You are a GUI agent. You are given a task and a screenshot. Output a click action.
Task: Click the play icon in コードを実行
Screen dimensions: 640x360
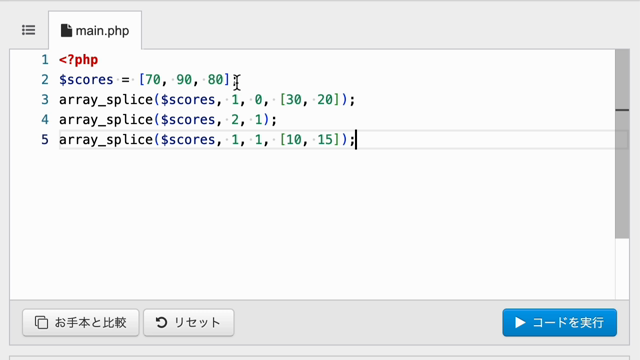[x=520, y=322]
